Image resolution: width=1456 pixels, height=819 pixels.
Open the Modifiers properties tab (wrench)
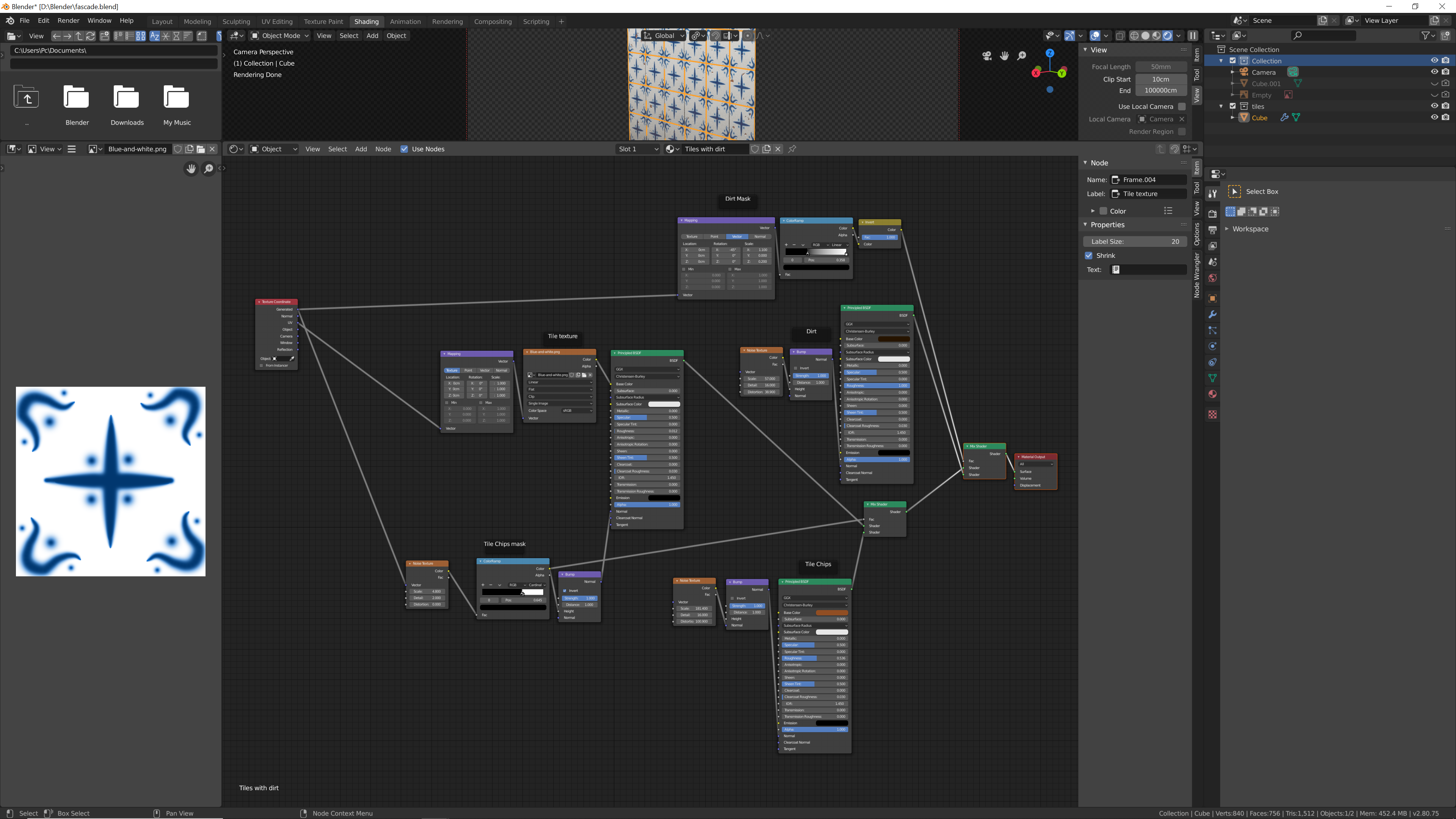[x=1213, y=314]
